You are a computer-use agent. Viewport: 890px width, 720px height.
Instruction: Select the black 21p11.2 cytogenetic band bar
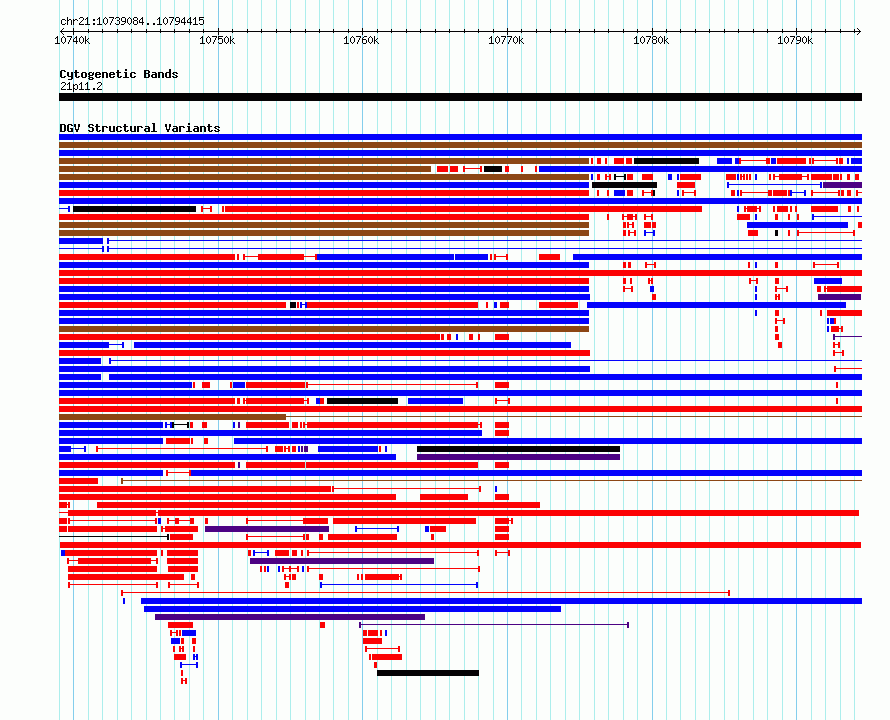(460, 97)
